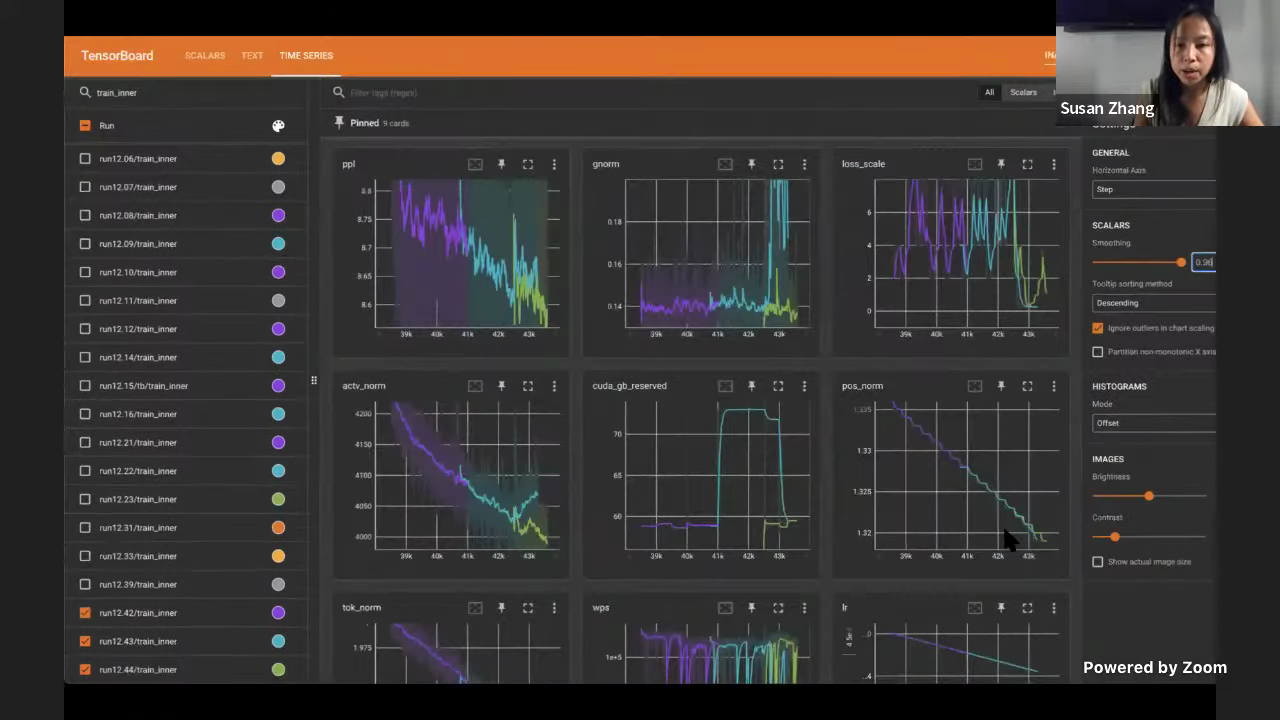Uncheck Ignore outliers in chart scaling
The width and height of the screenshot is (1280, 720).
tap(1098, 328)
